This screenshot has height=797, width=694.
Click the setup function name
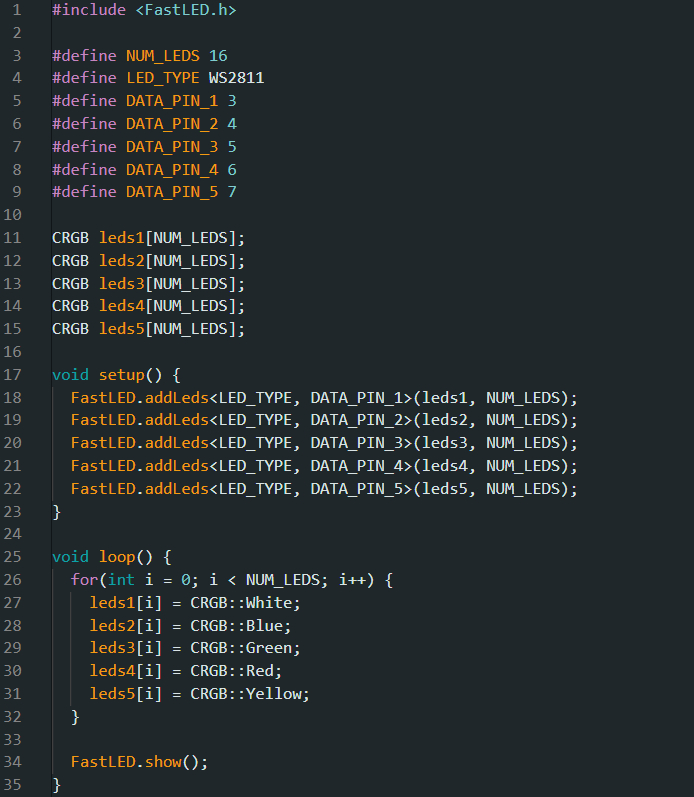121,375
